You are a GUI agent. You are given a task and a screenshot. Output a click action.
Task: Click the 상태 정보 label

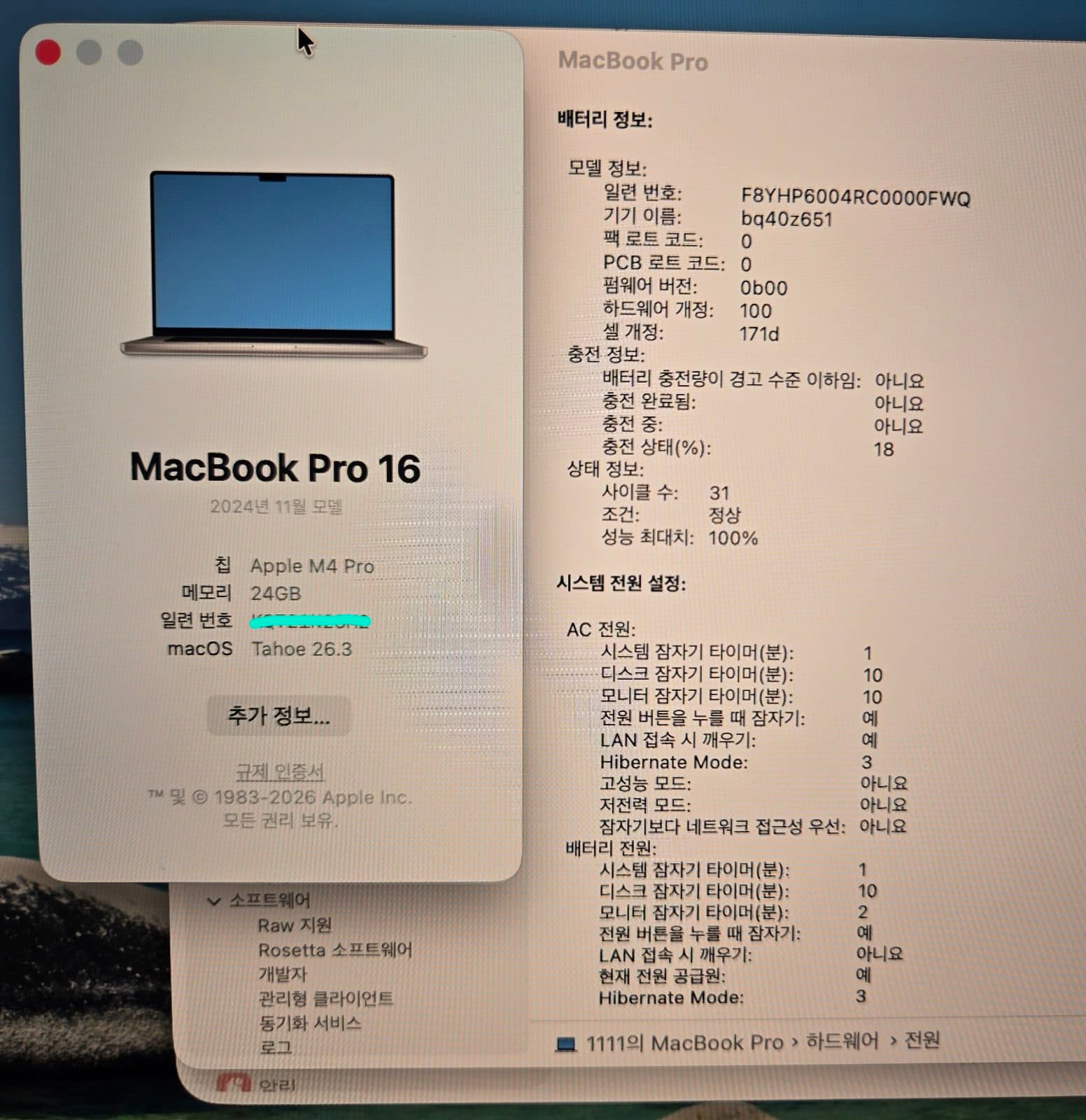point(605,469)
